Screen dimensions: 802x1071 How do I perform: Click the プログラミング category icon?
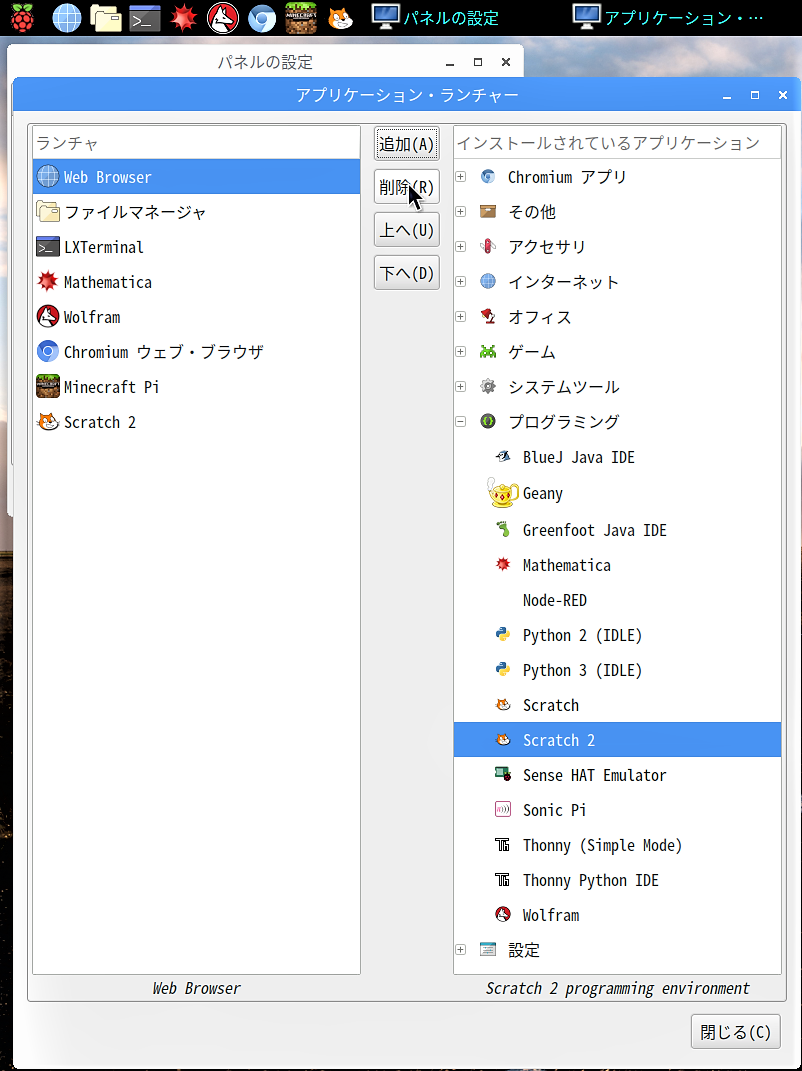tap(488, 421)
